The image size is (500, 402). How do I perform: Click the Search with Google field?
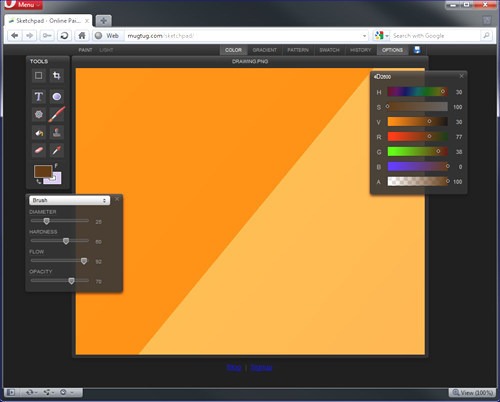click(435, 36)
